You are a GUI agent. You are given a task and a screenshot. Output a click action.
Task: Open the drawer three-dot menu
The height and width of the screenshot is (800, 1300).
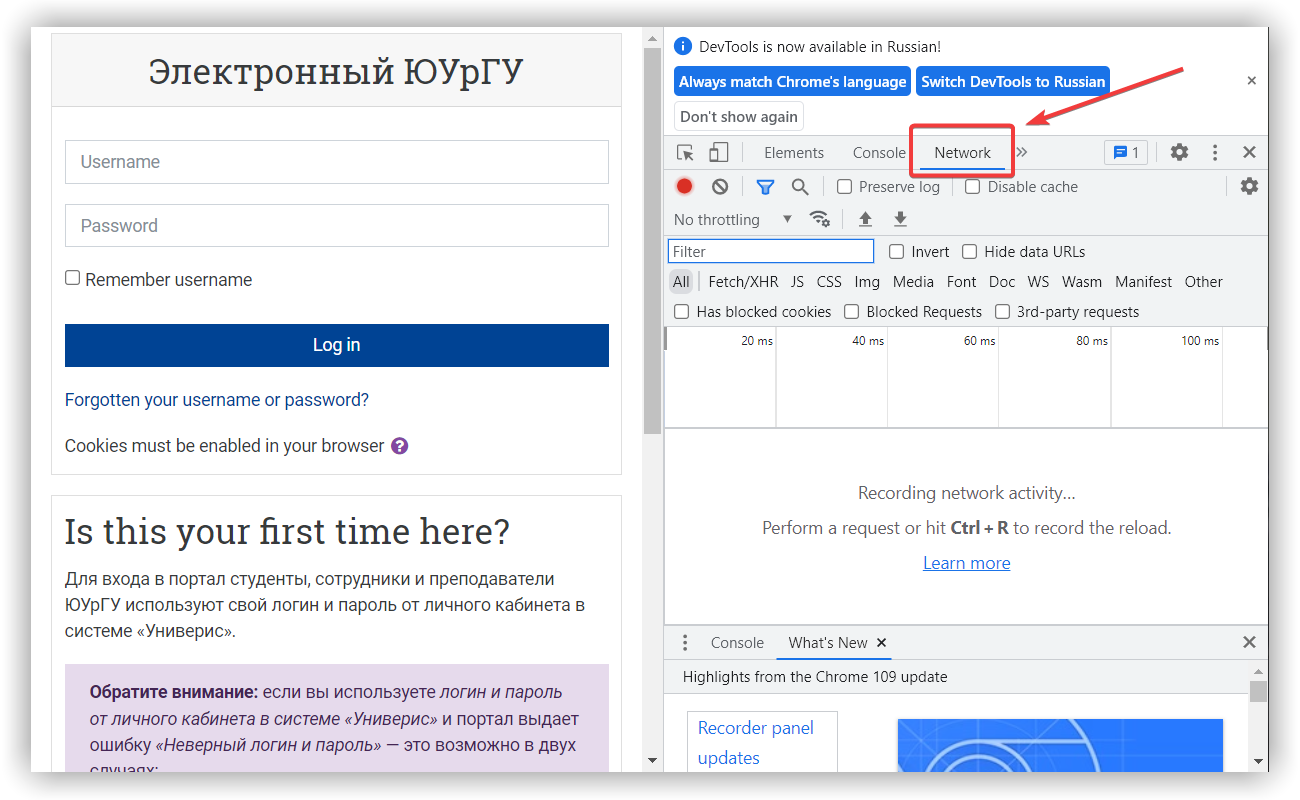685,642
